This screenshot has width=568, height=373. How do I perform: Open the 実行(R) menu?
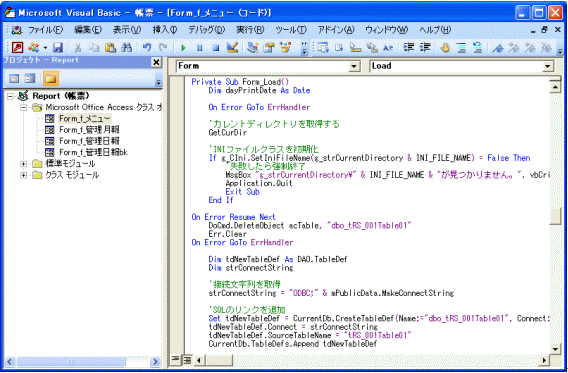250,30
